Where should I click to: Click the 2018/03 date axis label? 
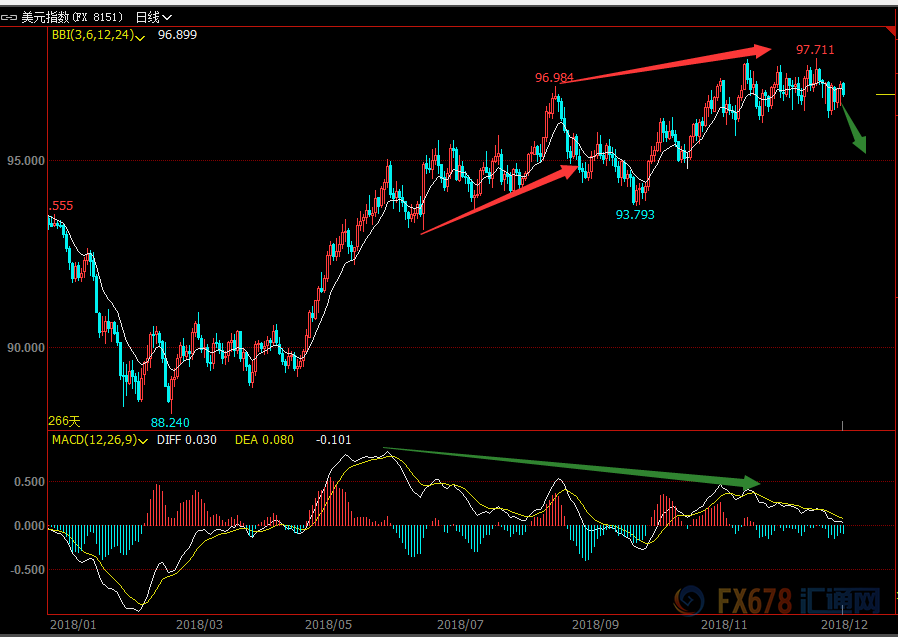pyautogui.click(x=199, y=624)
